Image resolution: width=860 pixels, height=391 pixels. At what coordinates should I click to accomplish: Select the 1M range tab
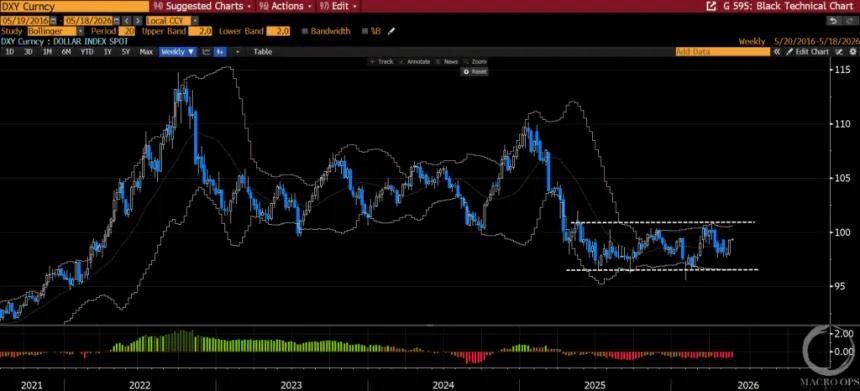[47, 52]
